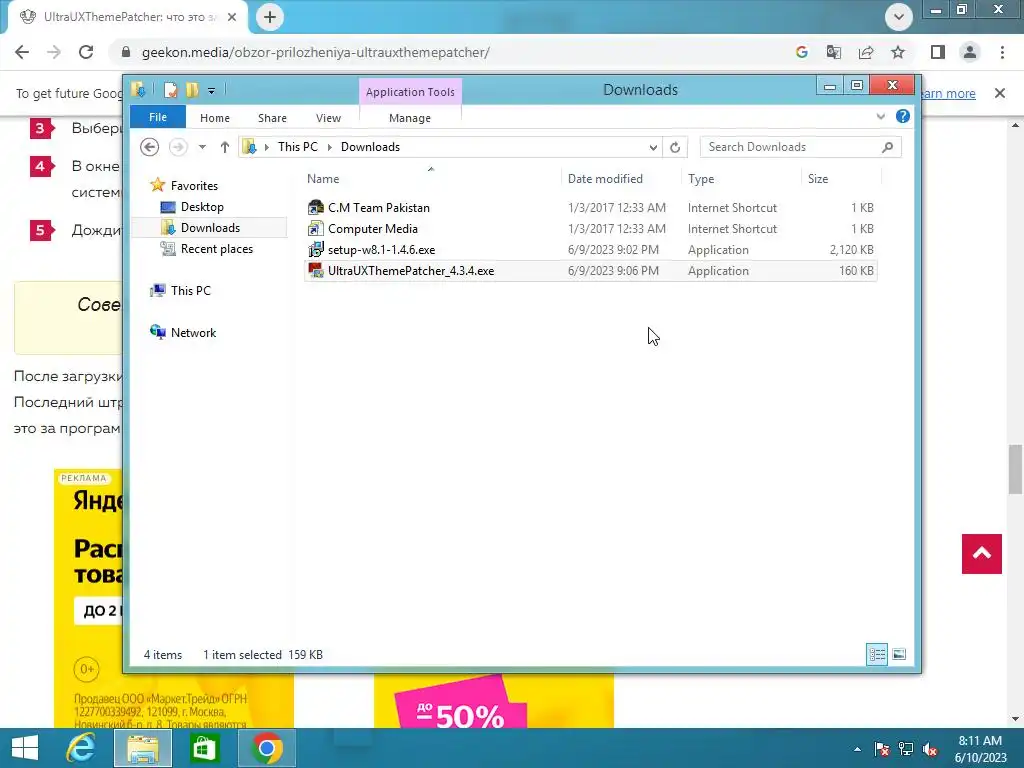Viewport: 1024px width, 768px height.
Task: Select the Manage tab under Application Tools
Action: coord(410,118)
